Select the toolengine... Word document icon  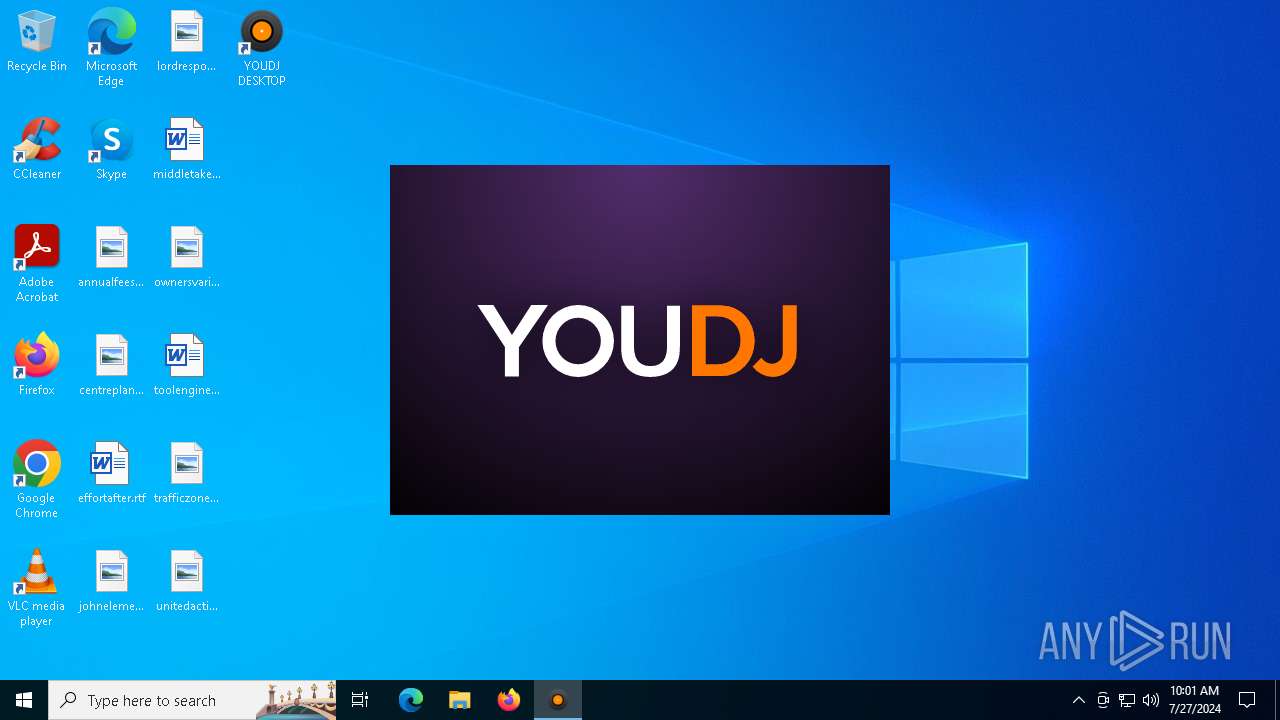pos(186,365)
